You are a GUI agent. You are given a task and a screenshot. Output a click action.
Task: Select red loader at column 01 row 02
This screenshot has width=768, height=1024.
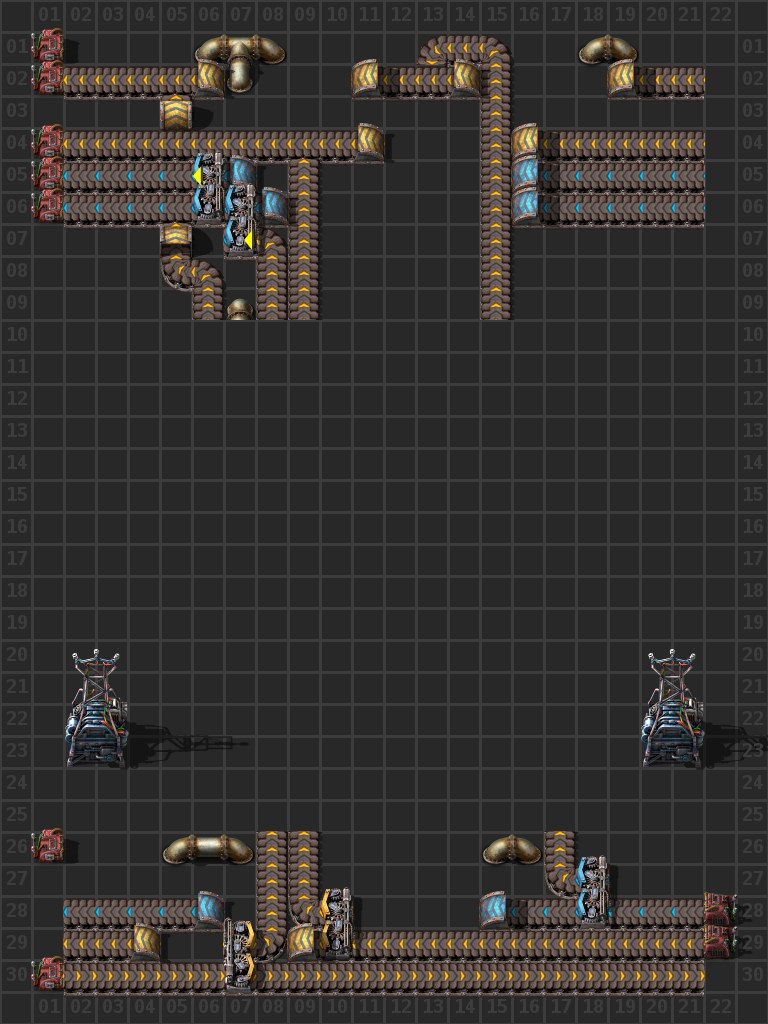[48, 78]
